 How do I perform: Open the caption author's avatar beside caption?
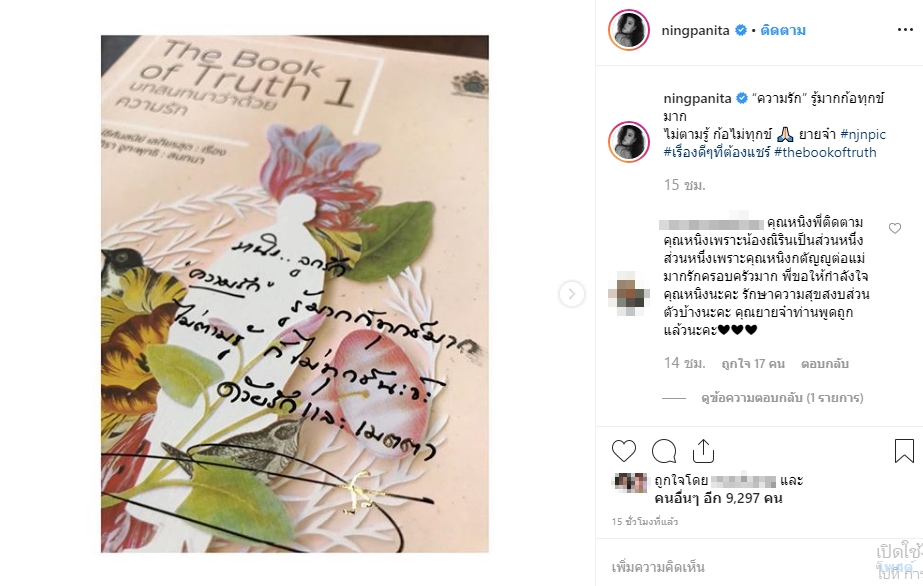(629, 142)
